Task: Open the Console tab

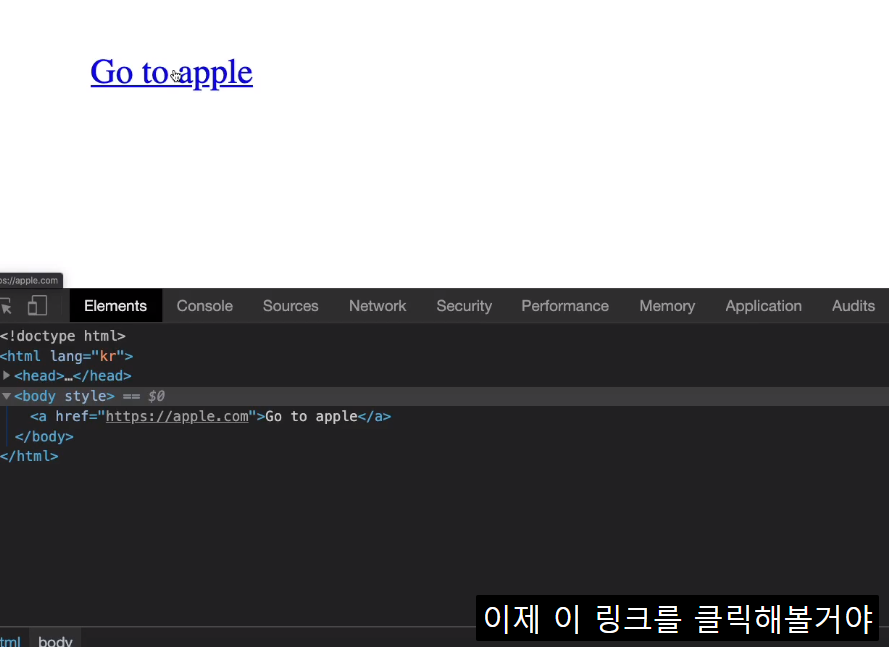Action: (205, 306)
